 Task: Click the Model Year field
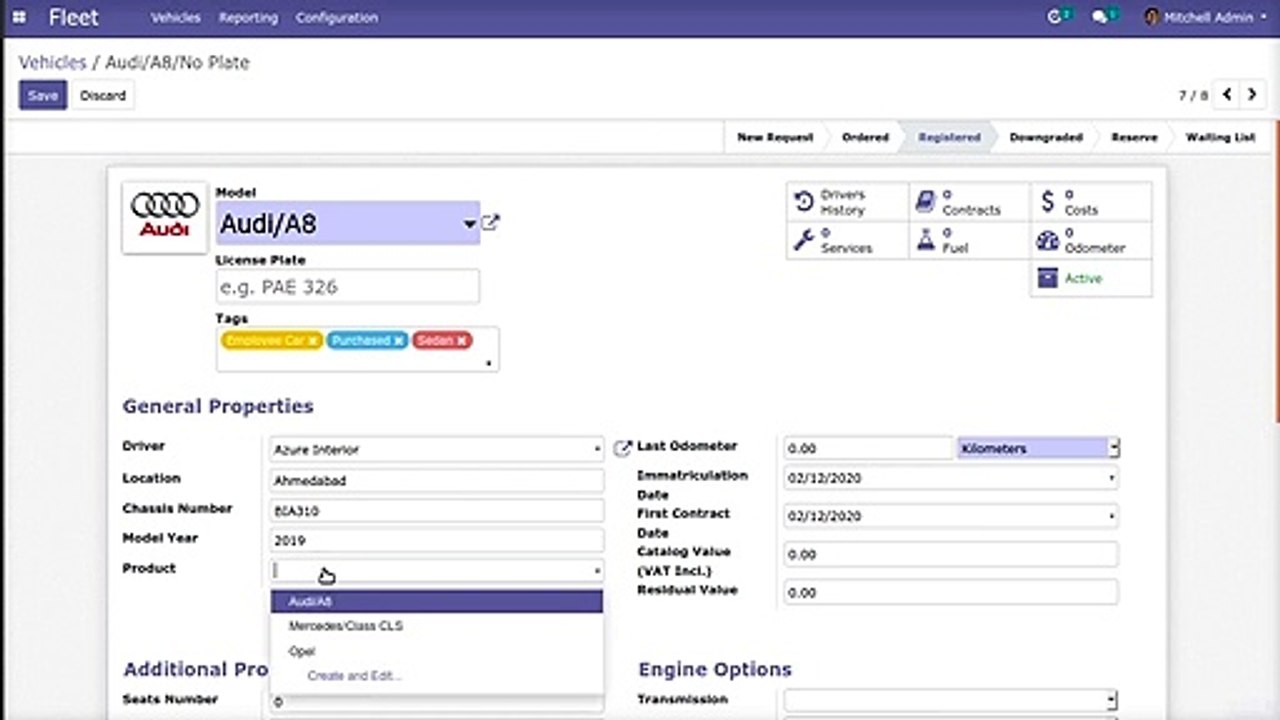[x=437, y=541]
